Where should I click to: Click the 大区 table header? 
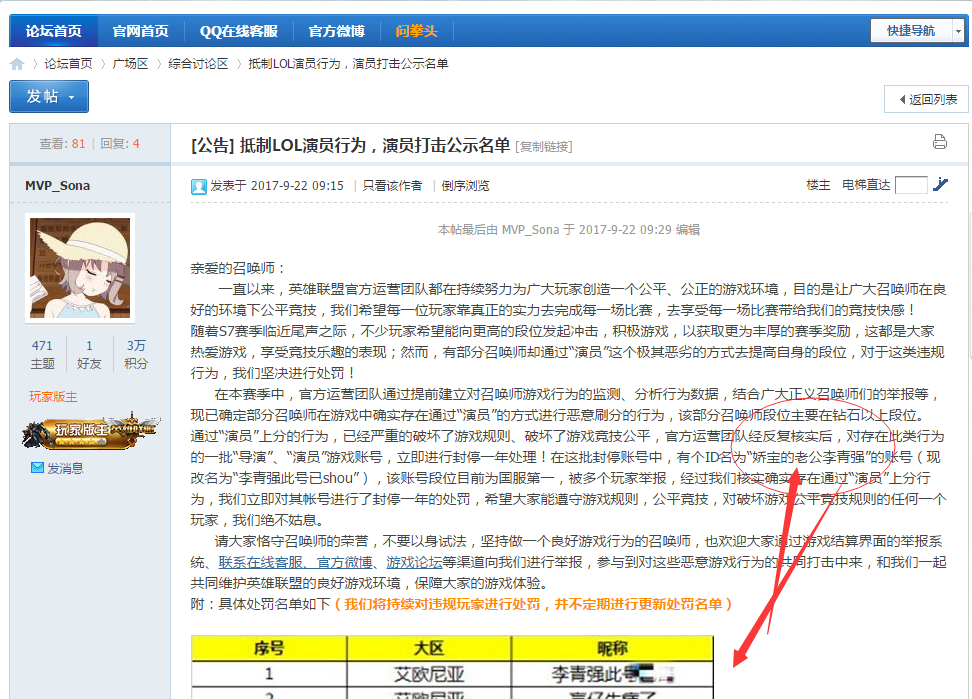point(429,649)
